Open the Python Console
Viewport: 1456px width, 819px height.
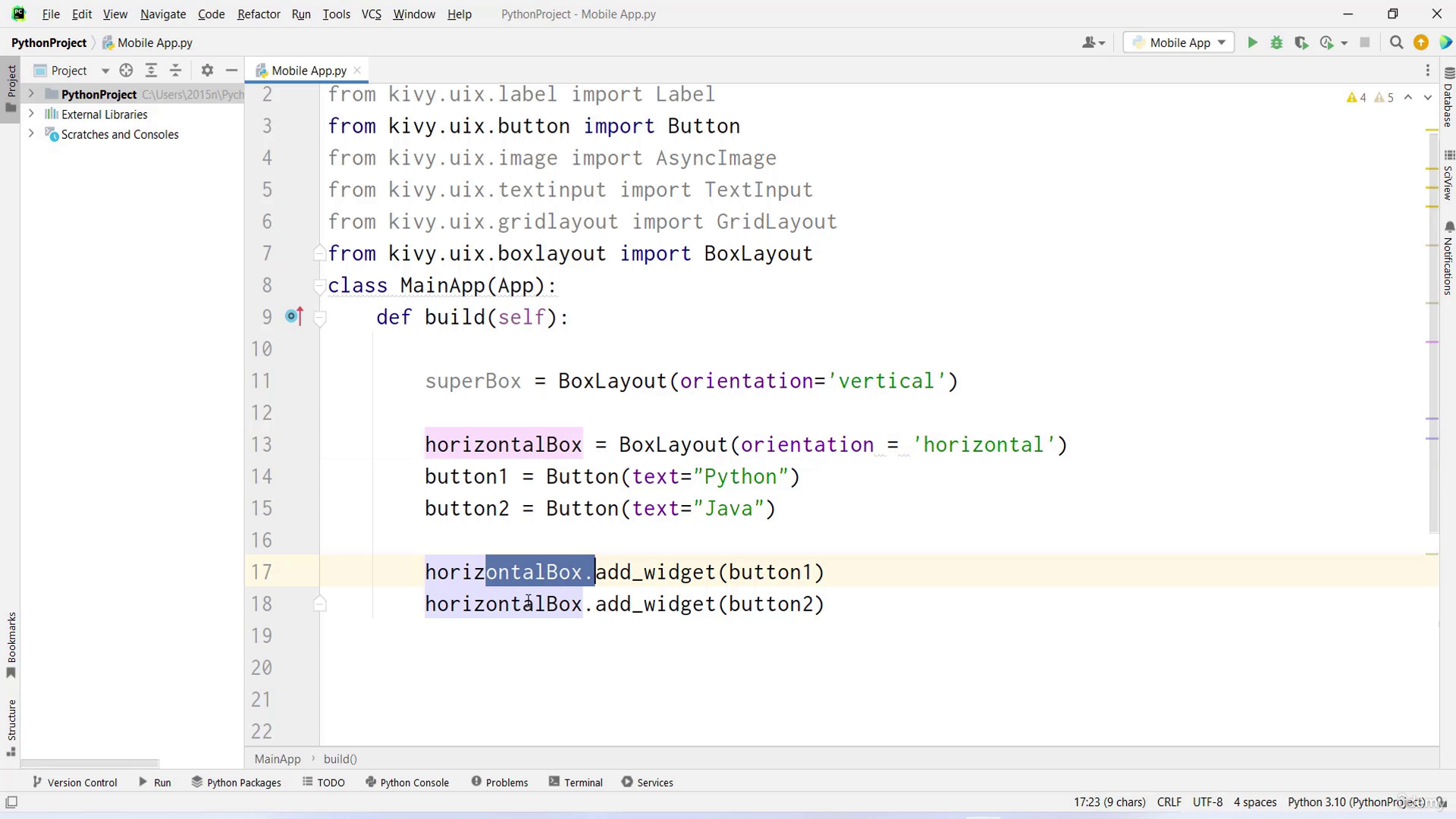(x=407, y=782)
